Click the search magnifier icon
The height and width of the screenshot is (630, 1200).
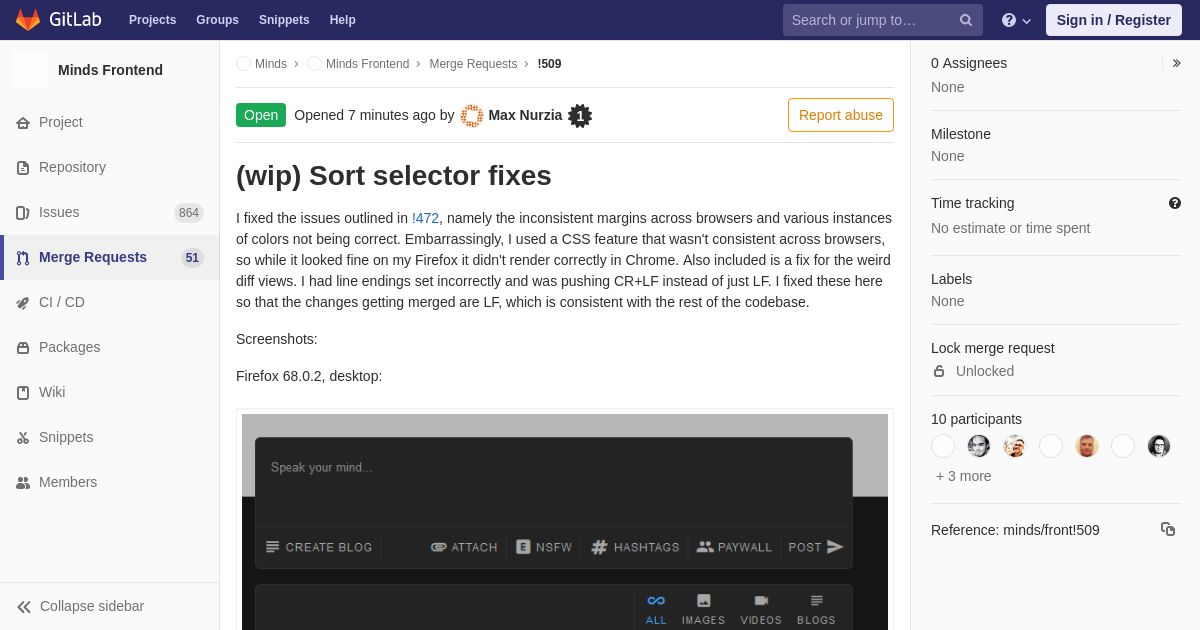[966, 20]
